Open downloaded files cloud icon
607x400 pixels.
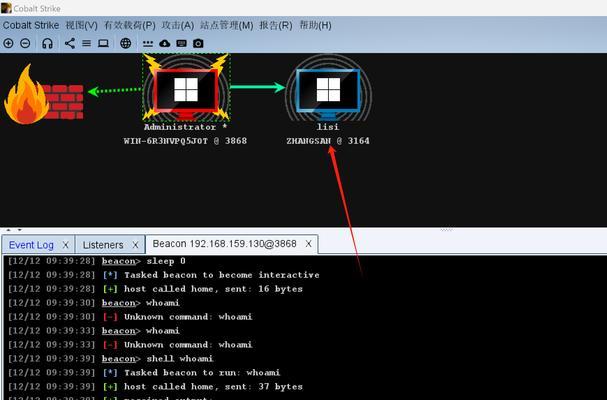[x=165, y=43]
